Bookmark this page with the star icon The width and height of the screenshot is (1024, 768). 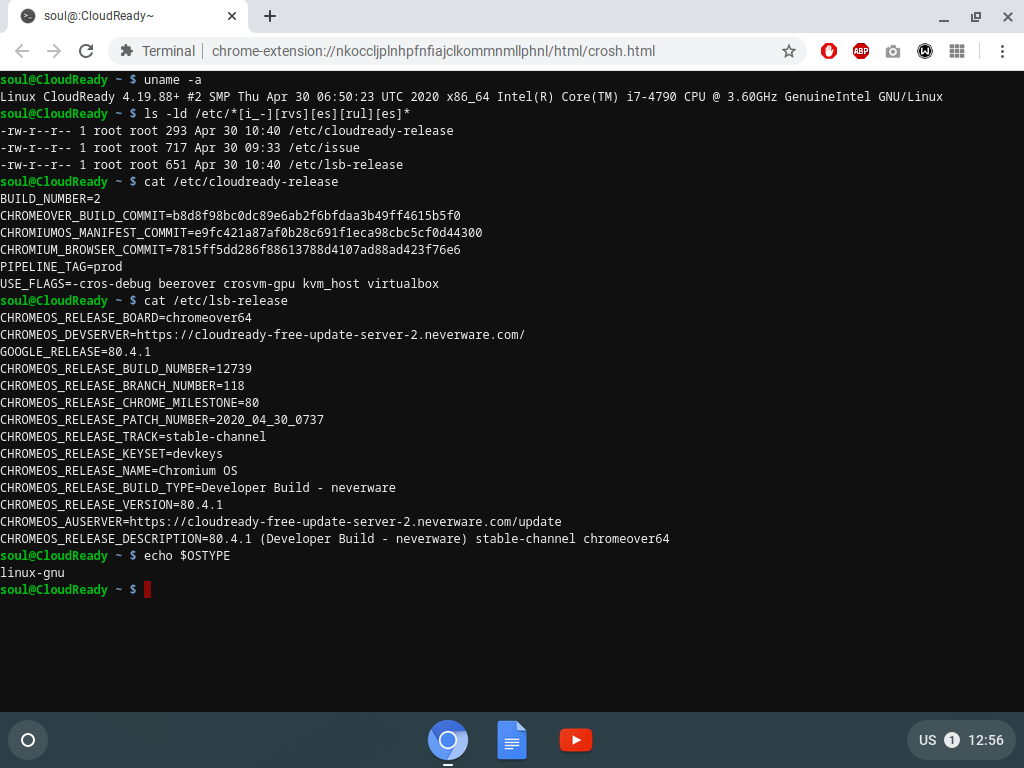coord(789,51)
